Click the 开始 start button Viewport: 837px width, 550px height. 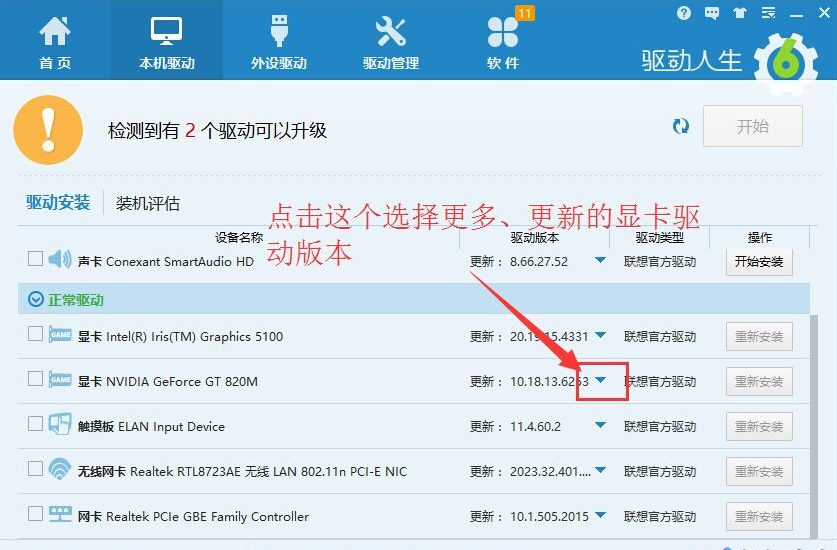(753, 126)
